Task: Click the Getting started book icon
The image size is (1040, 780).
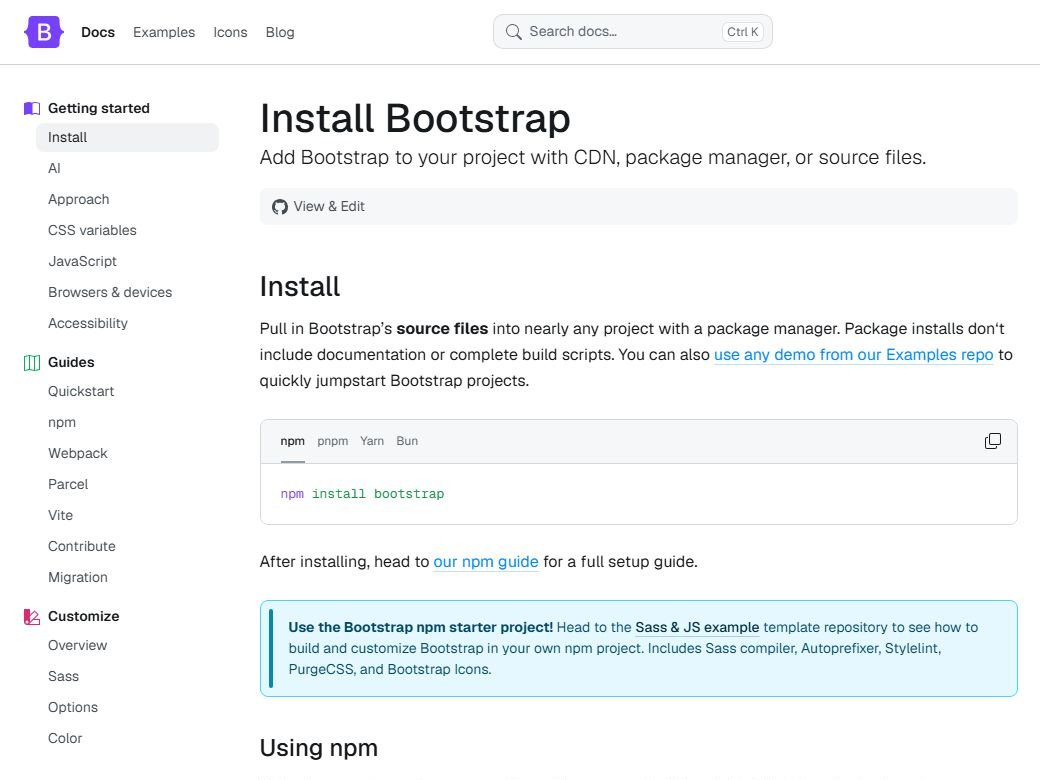Action: (32, 108)
